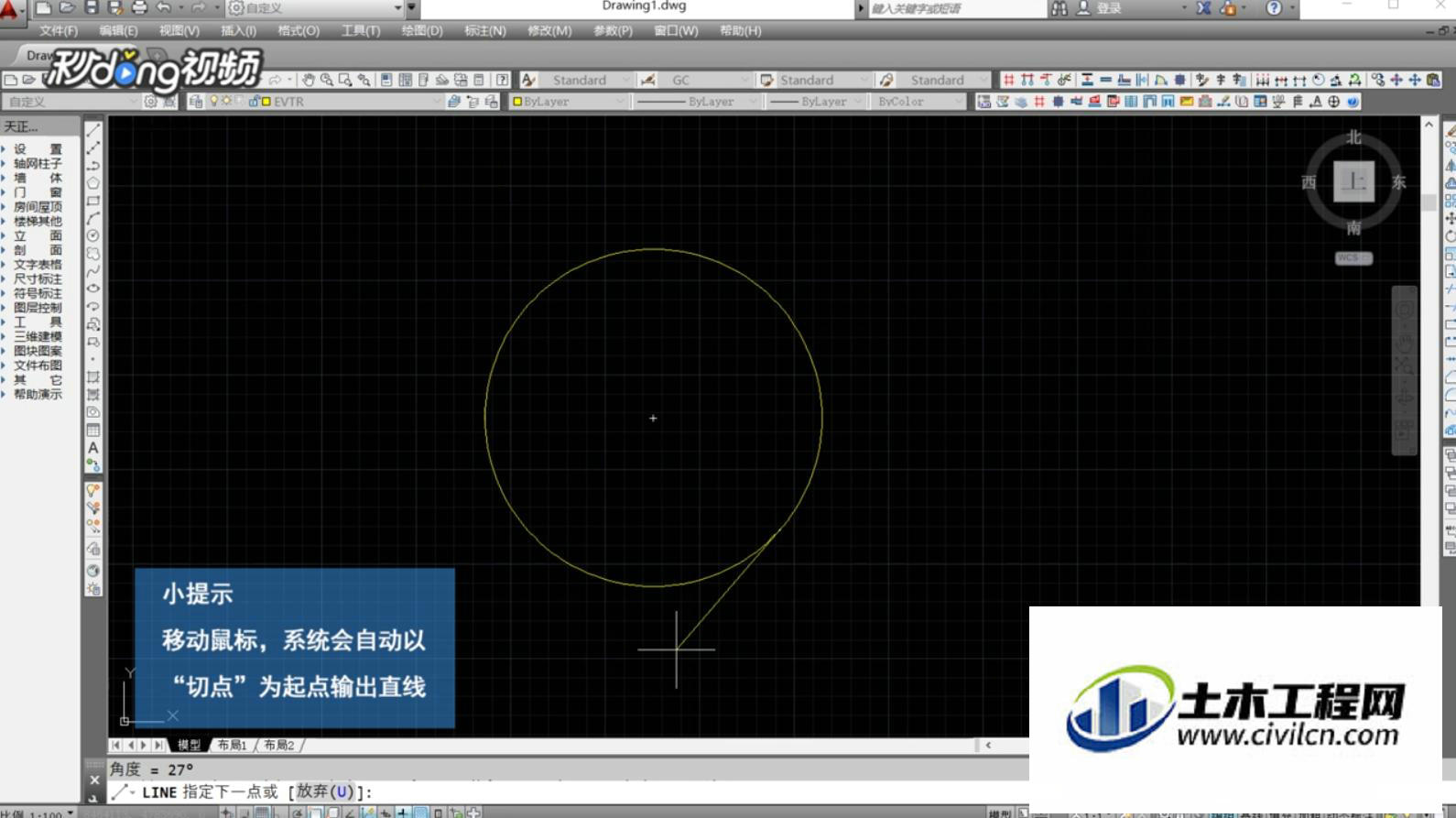Viewport: 1456px width, 818px height.
Task: Choose the 放弃(U) command option
Action: [325, 791]
